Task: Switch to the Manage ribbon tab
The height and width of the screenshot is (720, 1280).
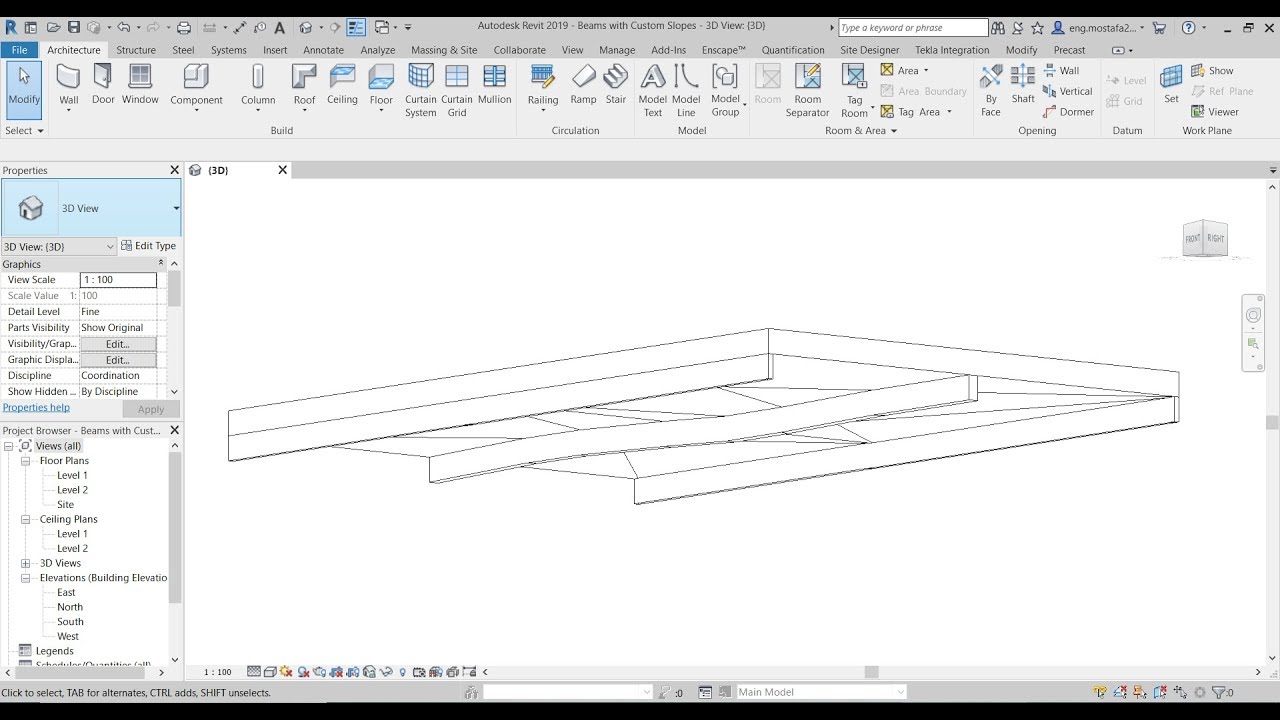Action: pyautogui.click(x=617, y=50)
